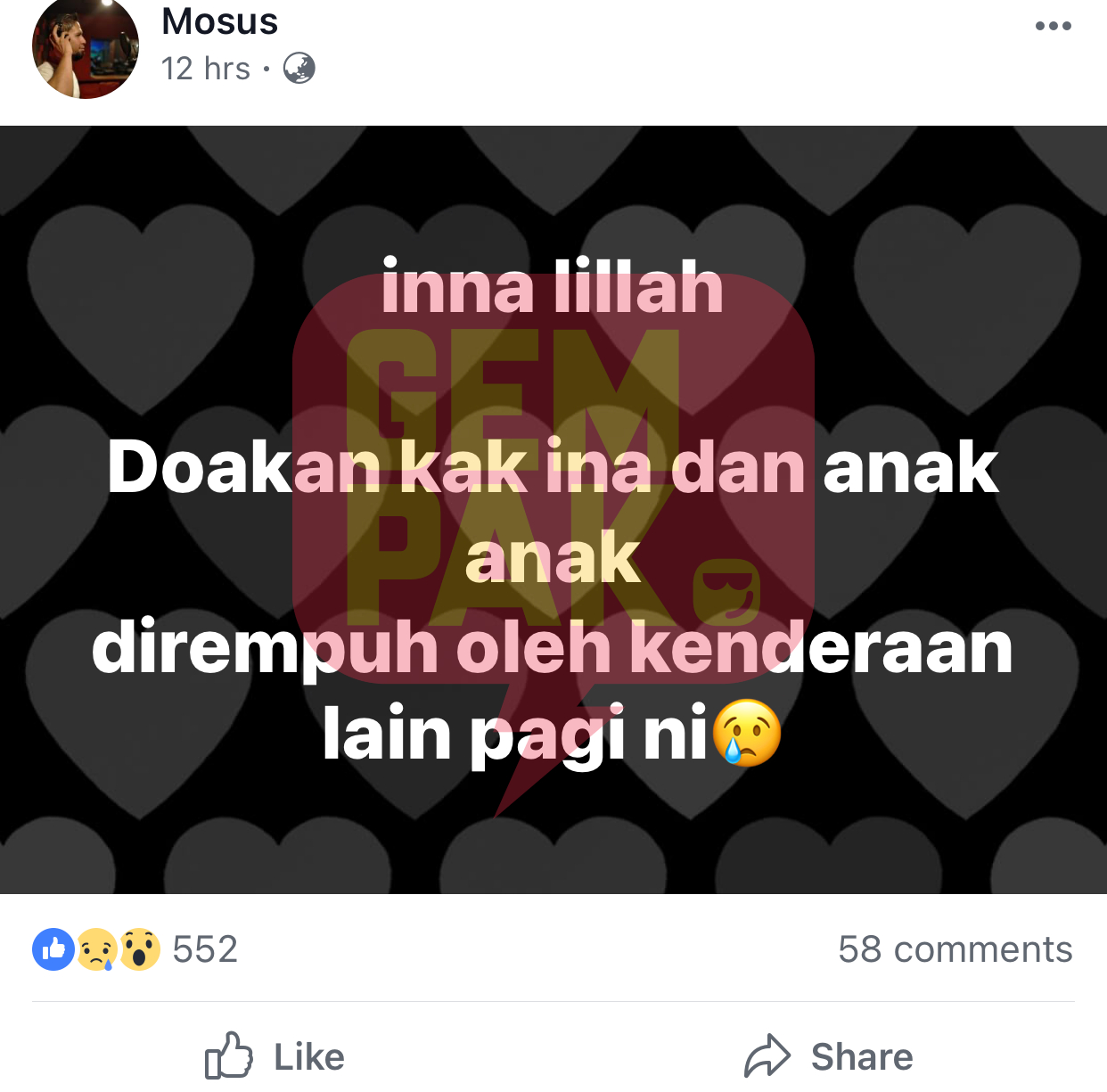1107x1092 pixels.
Task: Tap the thumbs-up outline Like icon
Action: point(229,1055)
